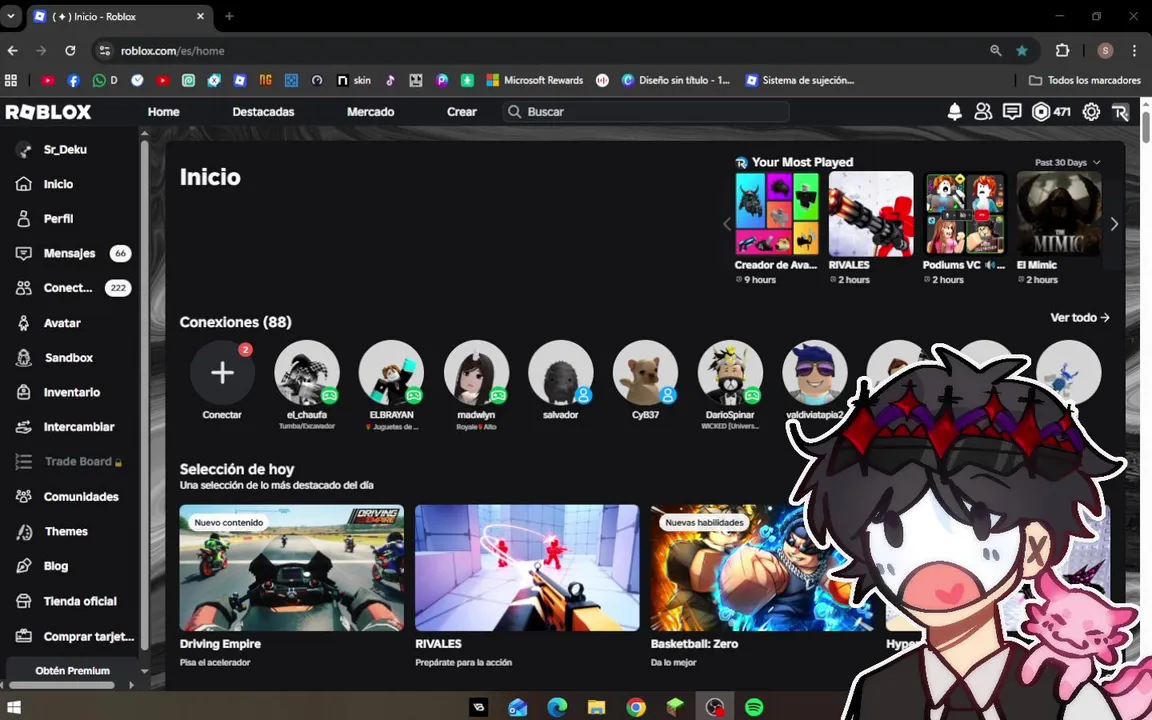Open Sistema de sujeción bookmark
This screenshot has width=1152, height=720.
click(x=800, y=80)
